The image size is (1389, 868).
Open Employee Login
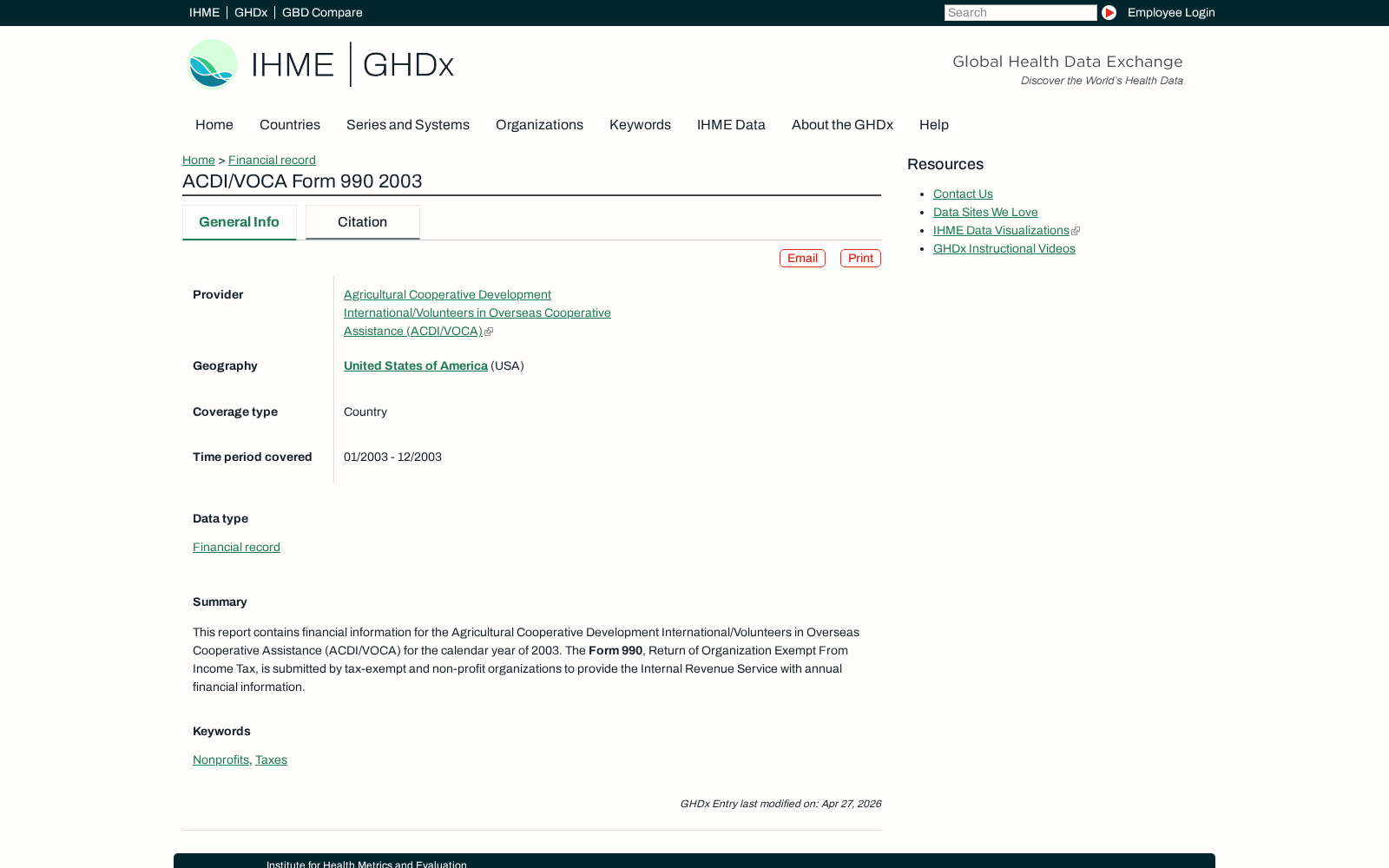click(1171, 12)
